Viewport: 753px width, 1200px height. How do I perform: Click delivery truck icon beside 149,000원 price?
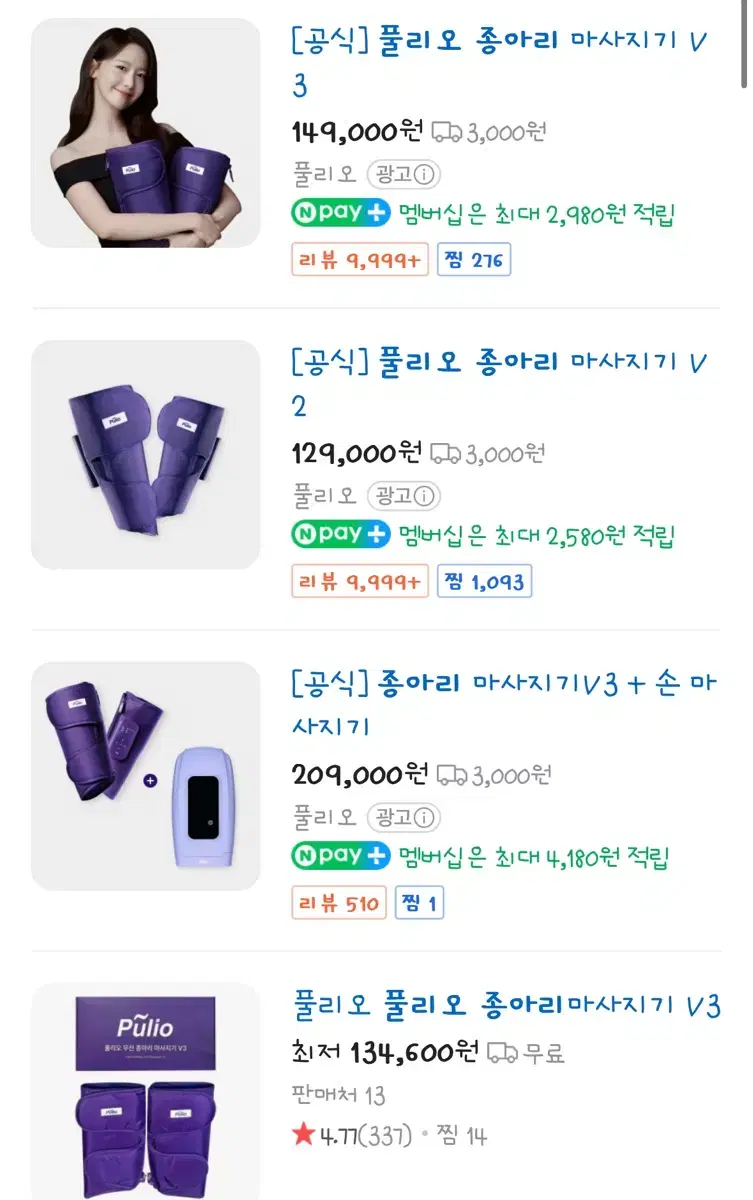point(446,131)
